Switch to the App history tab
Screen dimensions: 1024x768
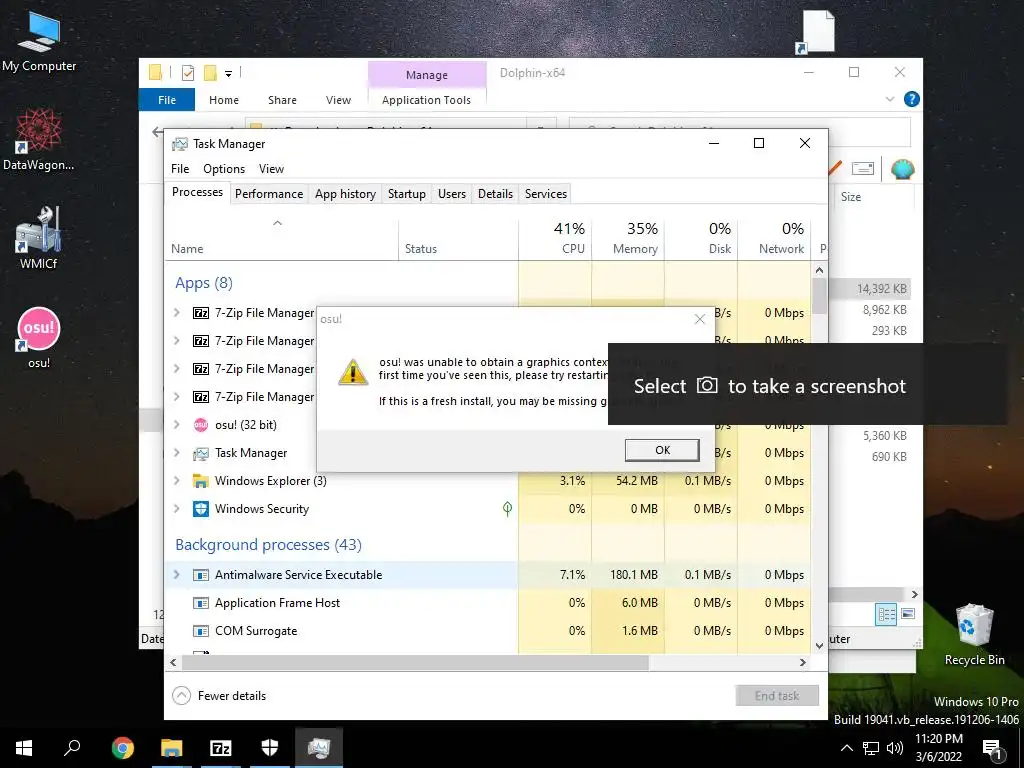coord(345,194)
